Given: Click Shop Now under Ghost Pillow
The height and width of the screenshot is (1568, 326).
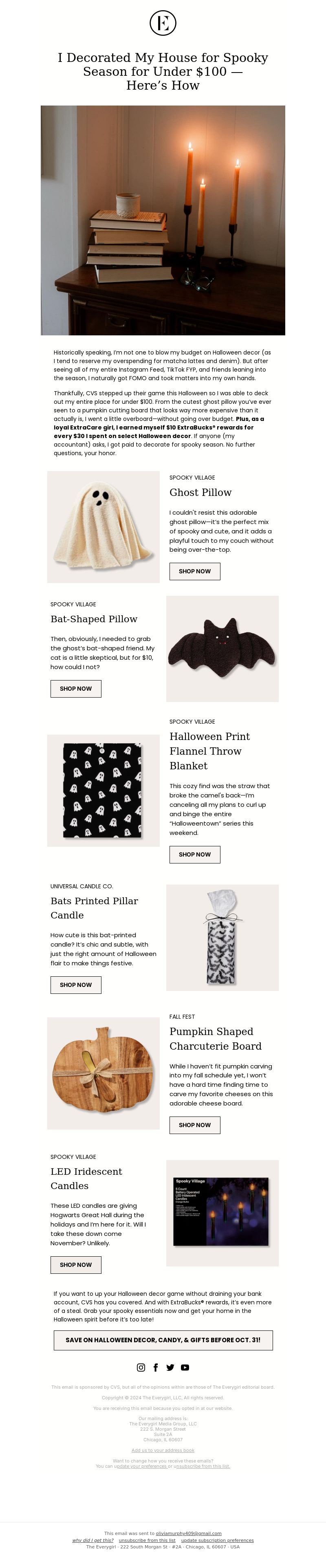Looking at the screenshot, I should (195, 571).
